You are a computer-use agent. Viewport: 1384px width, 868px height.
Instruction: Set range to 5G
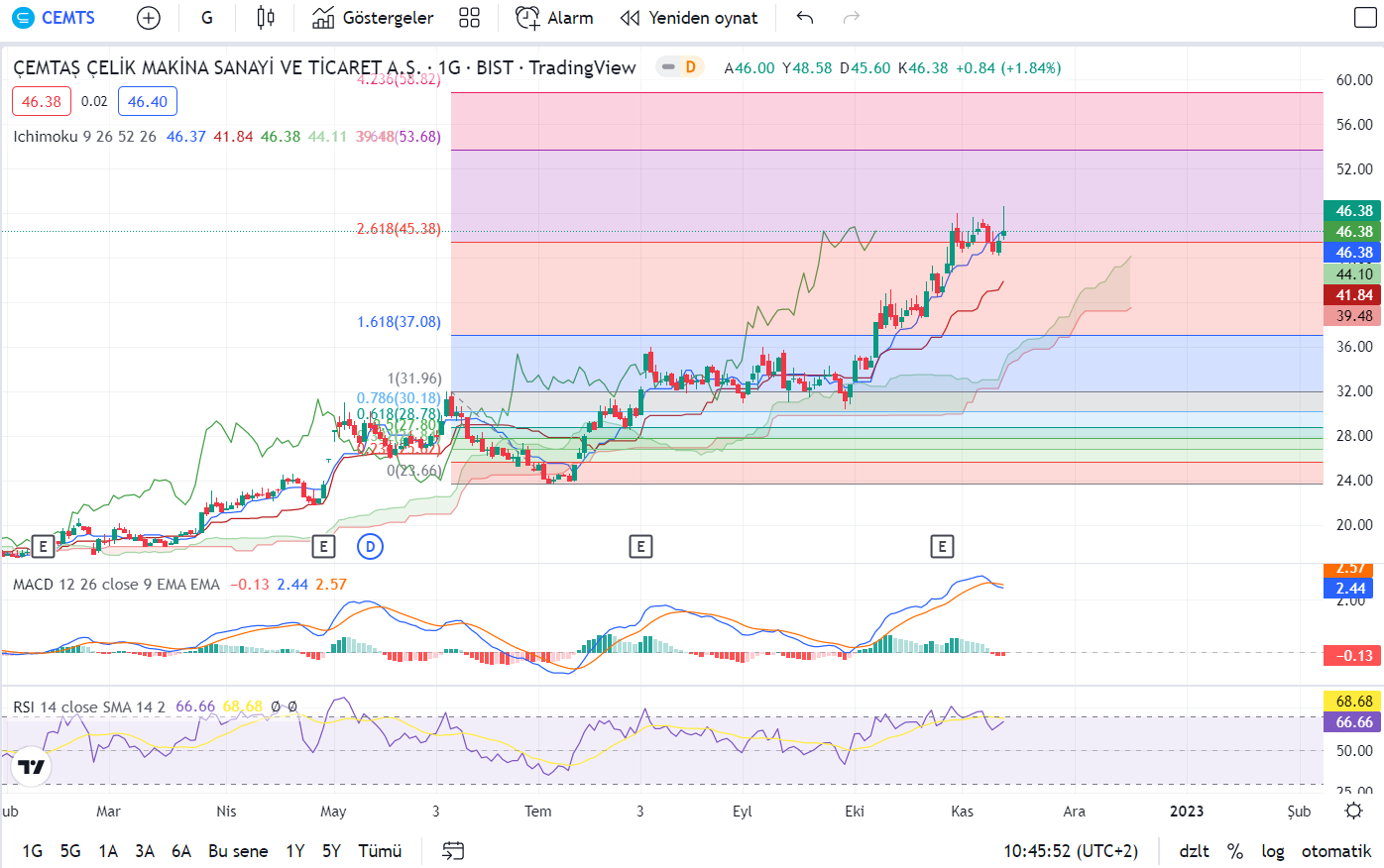[x=70, y=851]
